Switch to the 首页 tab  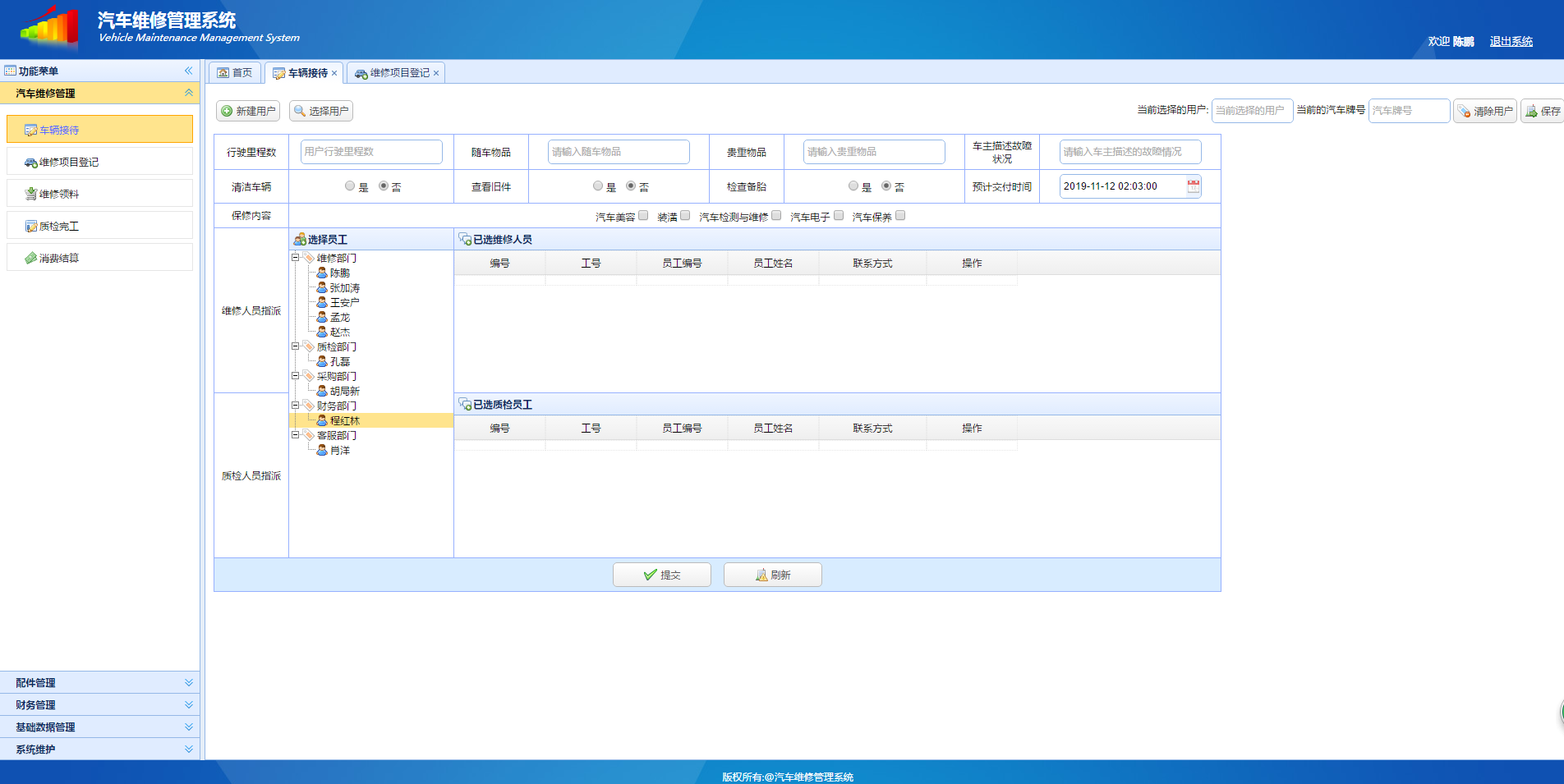235,73
